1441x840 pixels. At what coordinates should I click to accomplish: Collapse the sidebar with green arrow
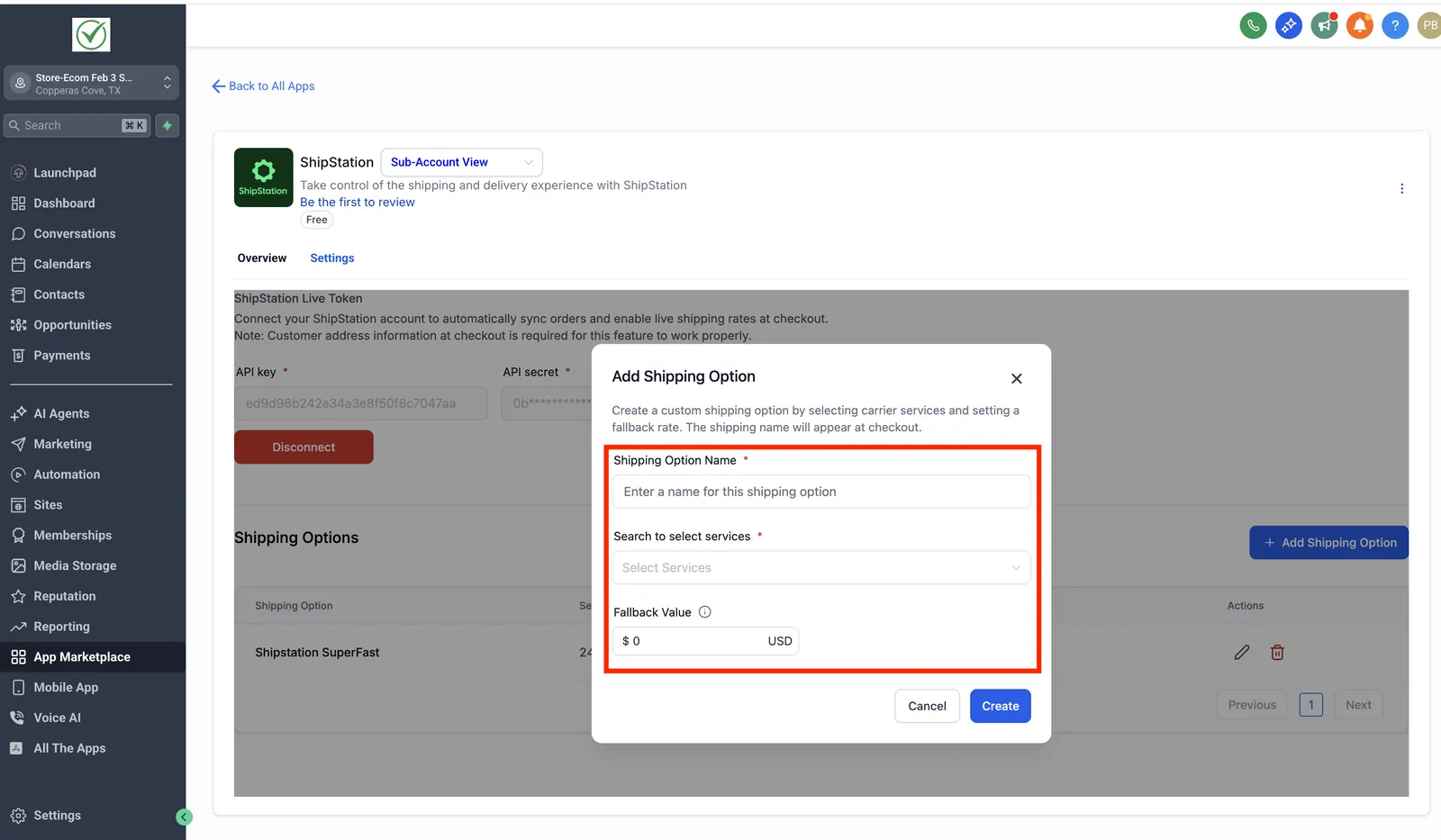[x=185, y=817]
